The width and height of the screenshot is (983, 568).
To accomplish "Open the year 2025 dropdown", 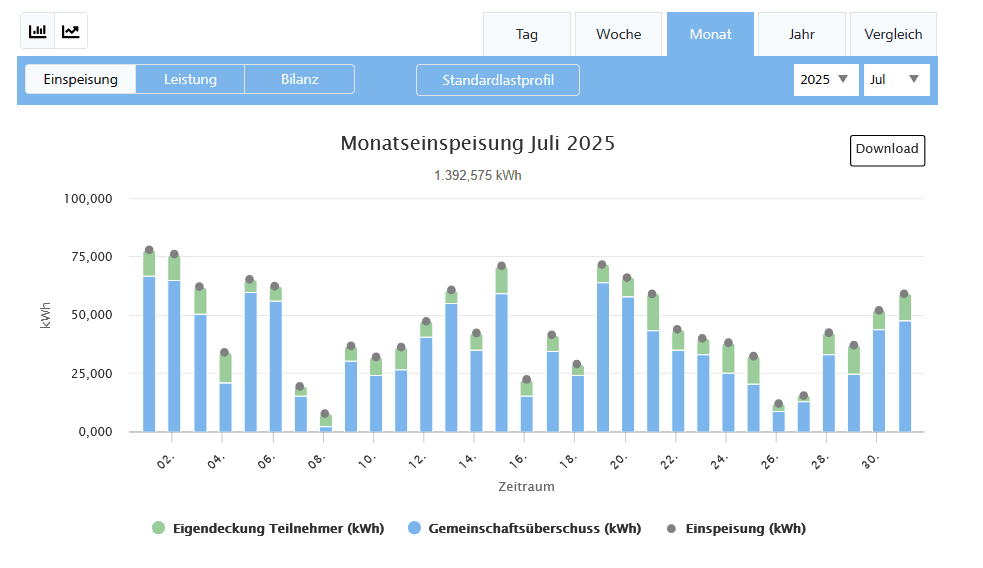I will [x=826, y=79].
